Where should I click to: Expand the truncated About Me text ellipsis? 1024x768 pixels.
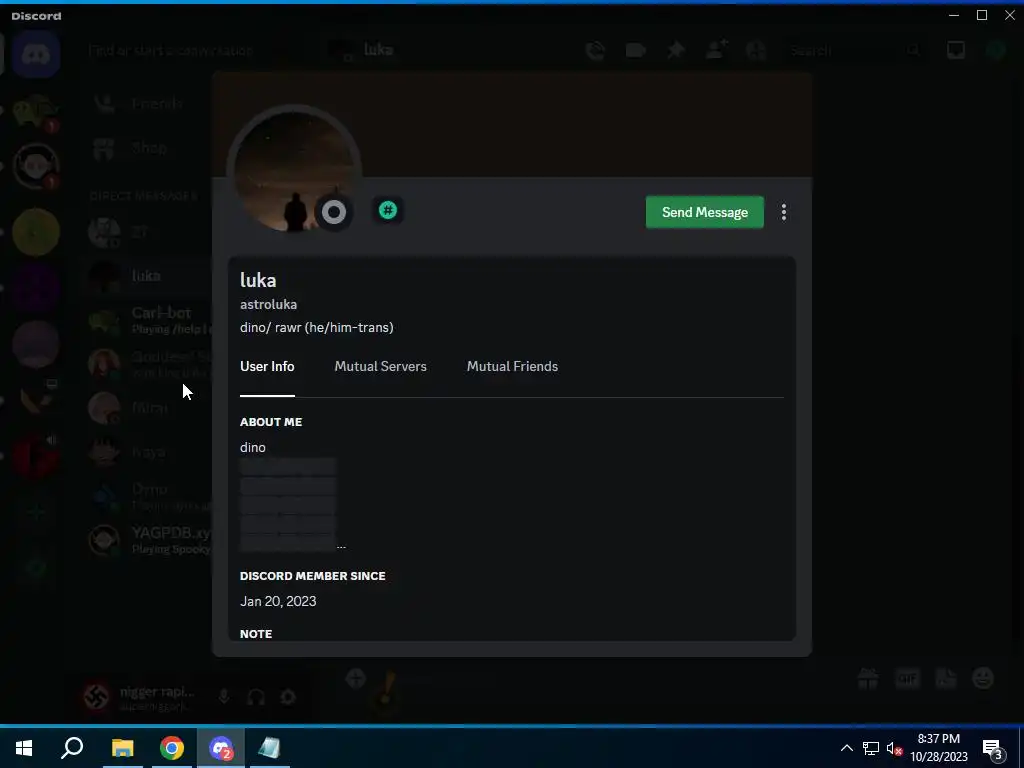341,546
